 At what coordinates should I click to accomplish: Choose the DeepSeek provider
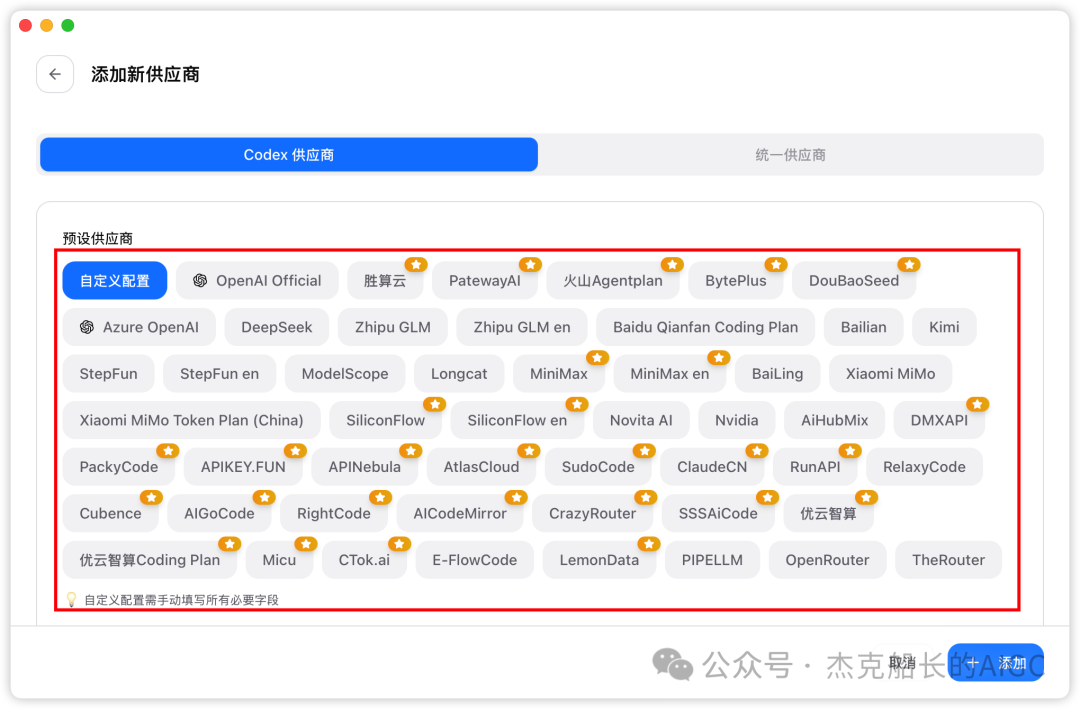click(277, 327)
